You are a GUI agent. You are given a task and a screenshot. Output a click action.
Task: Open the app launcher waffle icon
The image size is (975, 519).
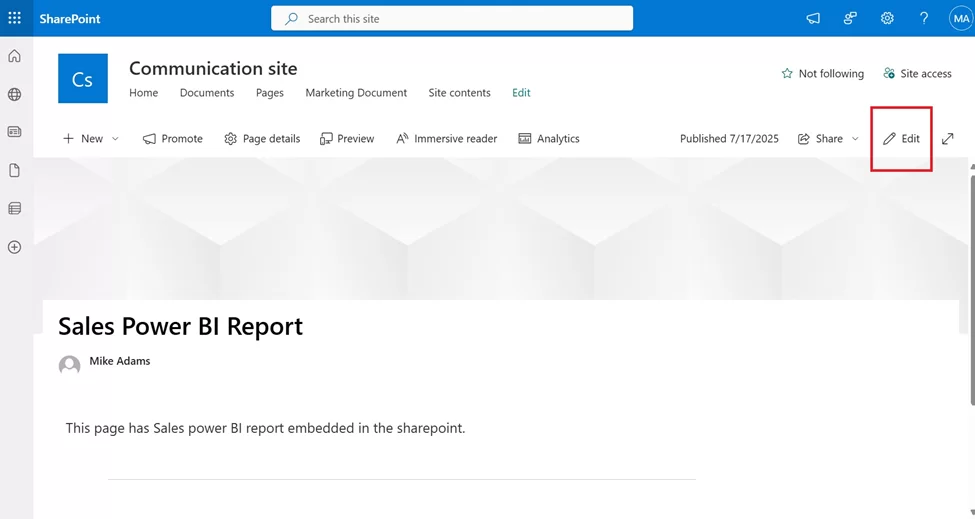coord(14,18)
